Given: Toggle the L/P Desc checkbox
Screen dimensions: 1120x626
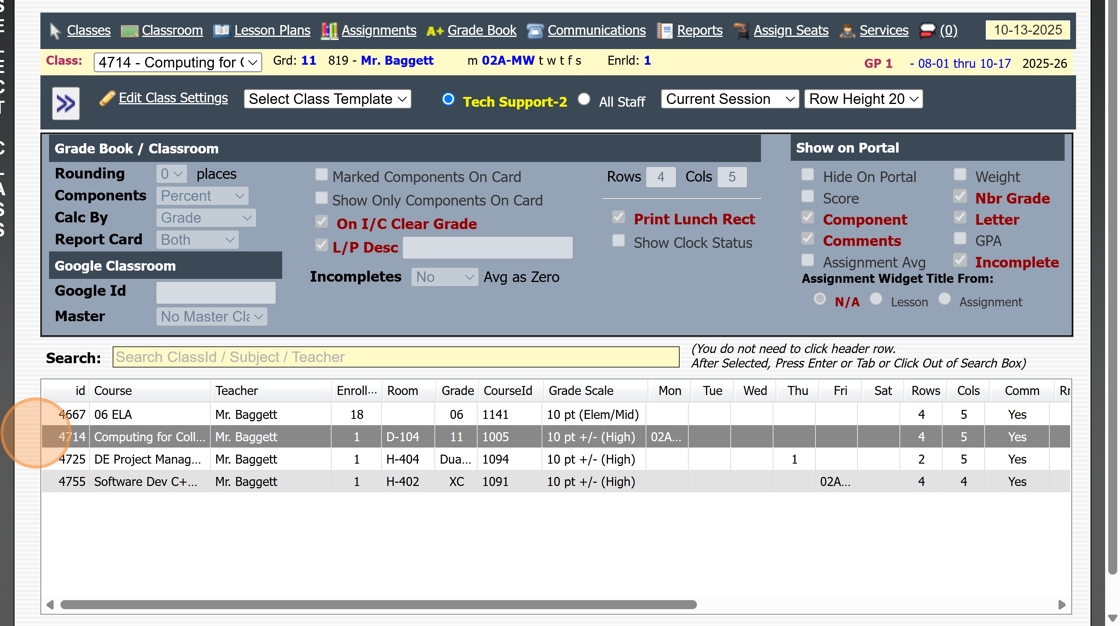Looking at the screenshot, I should coord(321,245).
